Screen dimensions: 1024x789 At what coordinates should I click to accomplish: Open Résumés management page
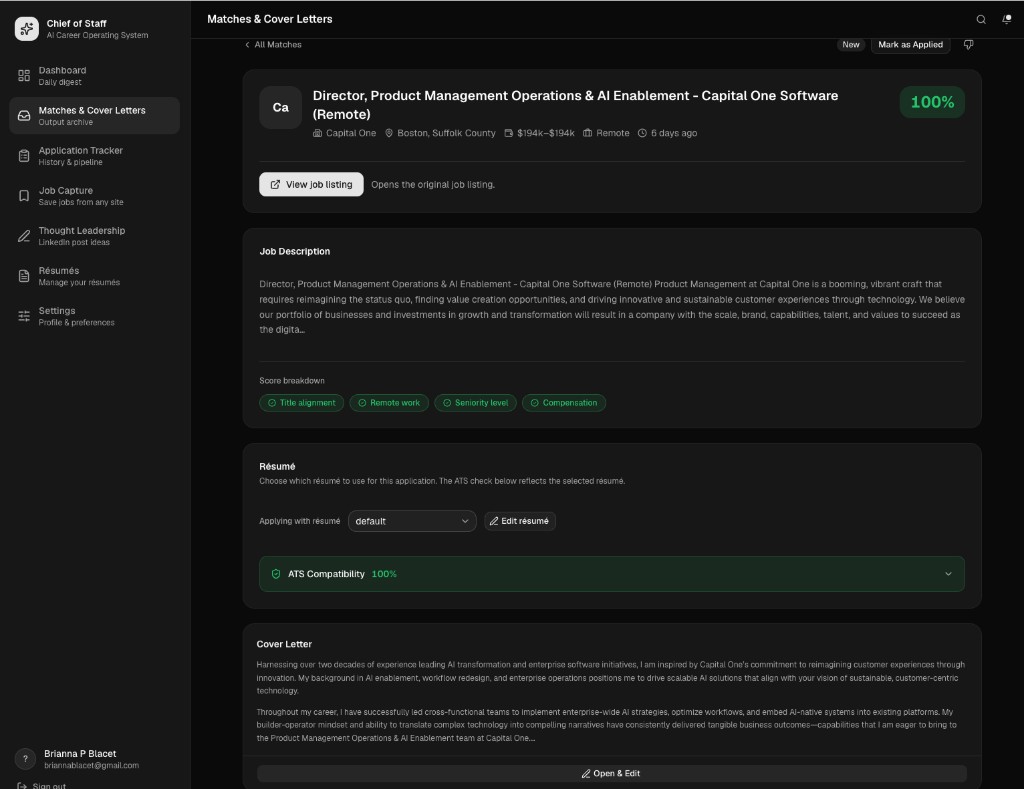pyautogui.click(x=95, y=276)
